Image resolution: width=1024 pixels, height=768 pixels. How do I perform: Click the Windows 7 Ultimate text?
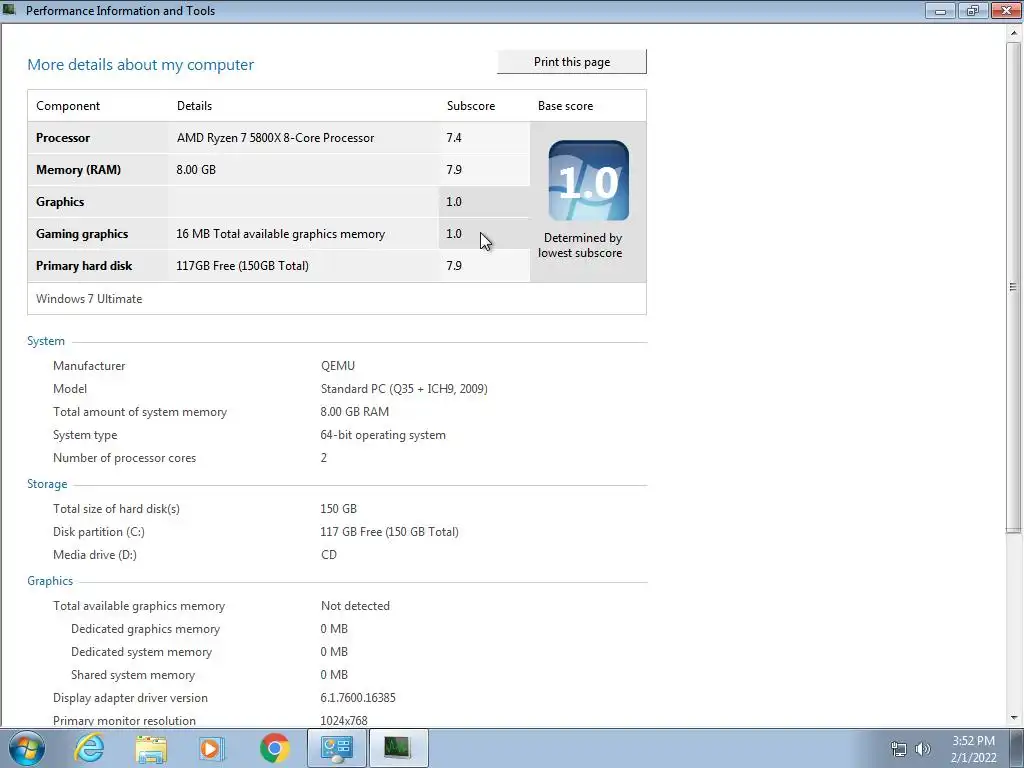(89, 299)
